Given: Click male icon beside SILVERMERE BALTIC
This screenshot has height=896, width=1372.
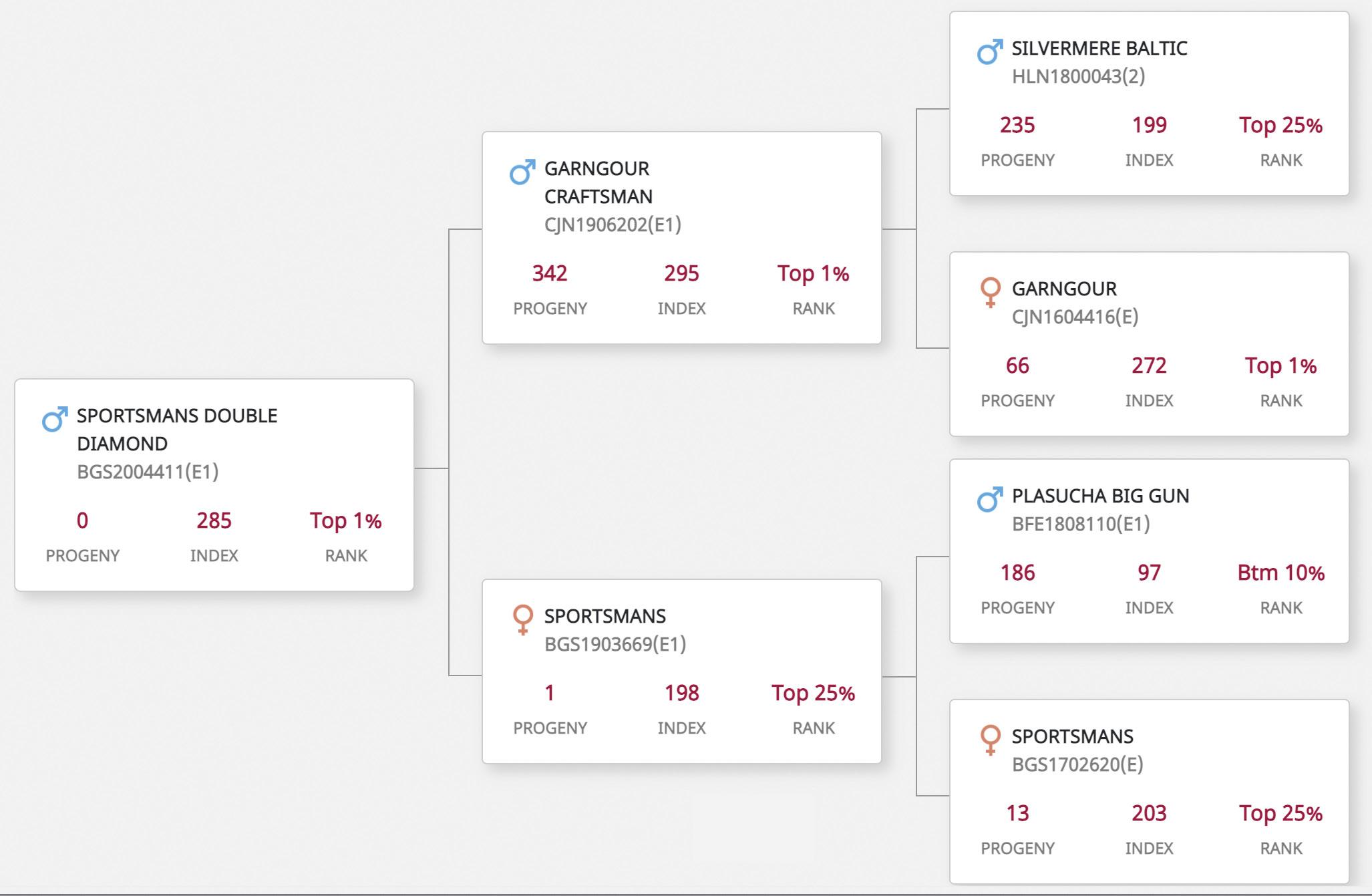Looking at the screenshot, I should pyautogui.click(x=990, y=51).
